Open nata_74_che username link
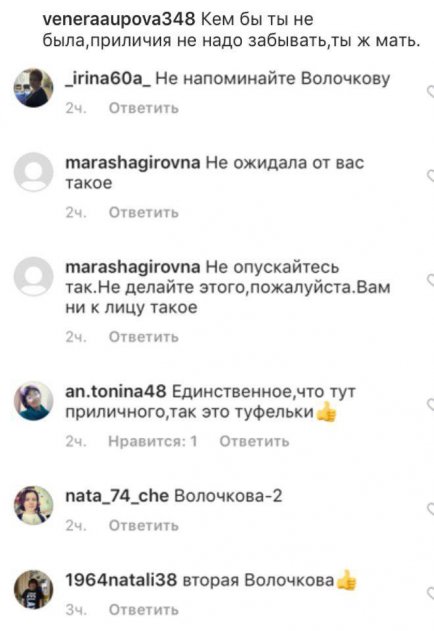Screen dimensions: 434x631 pos(117,496)
